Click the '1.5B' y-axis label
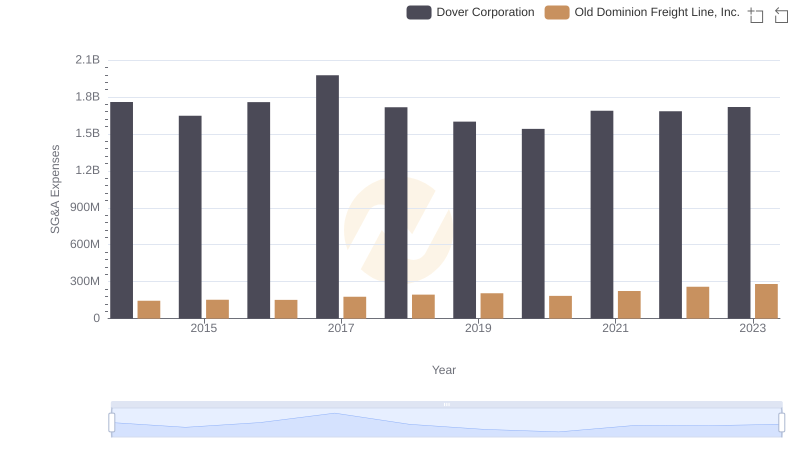800x461 pixels. [87, 134]
